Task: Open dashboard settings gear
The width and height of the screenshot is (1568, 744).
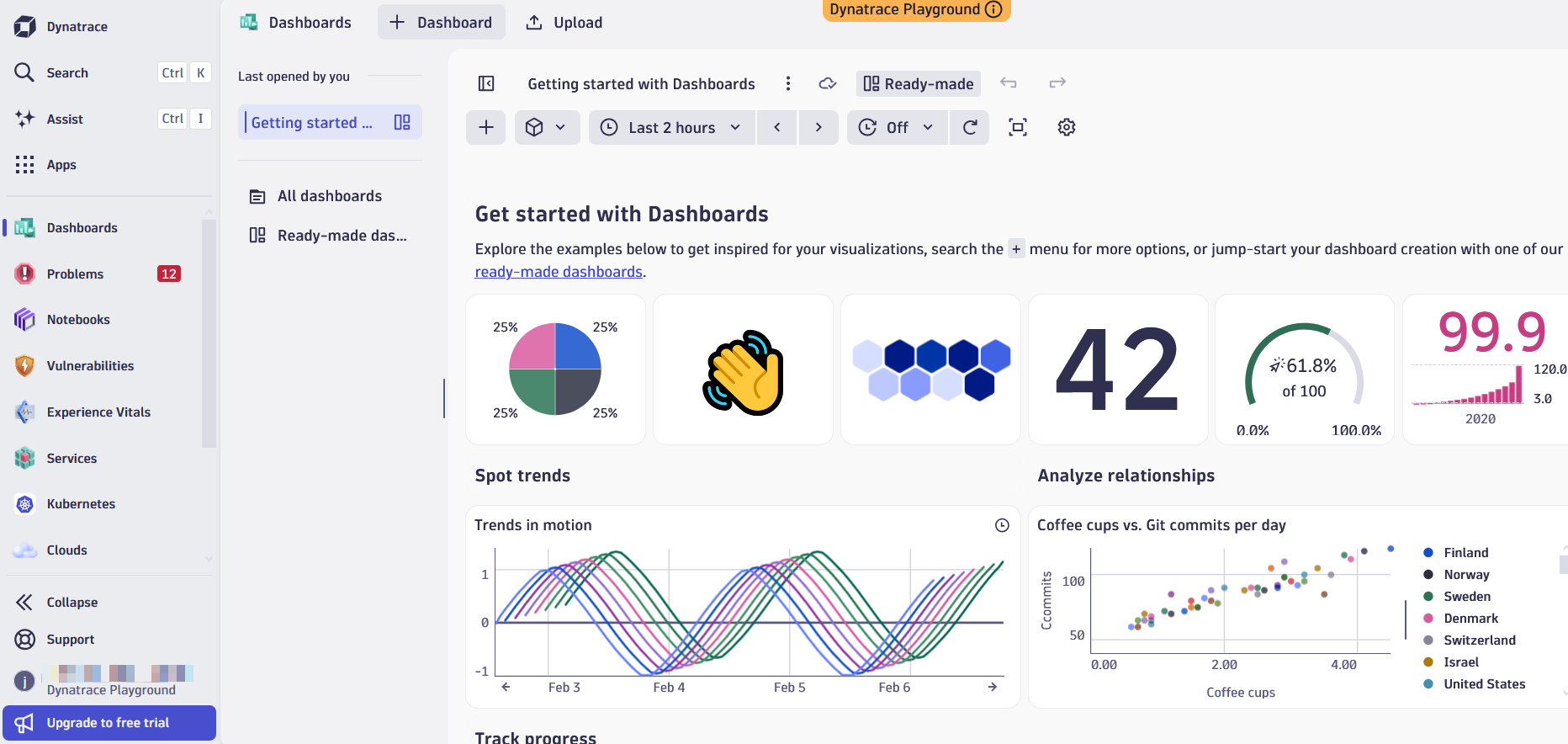Action: [1067, 127]
